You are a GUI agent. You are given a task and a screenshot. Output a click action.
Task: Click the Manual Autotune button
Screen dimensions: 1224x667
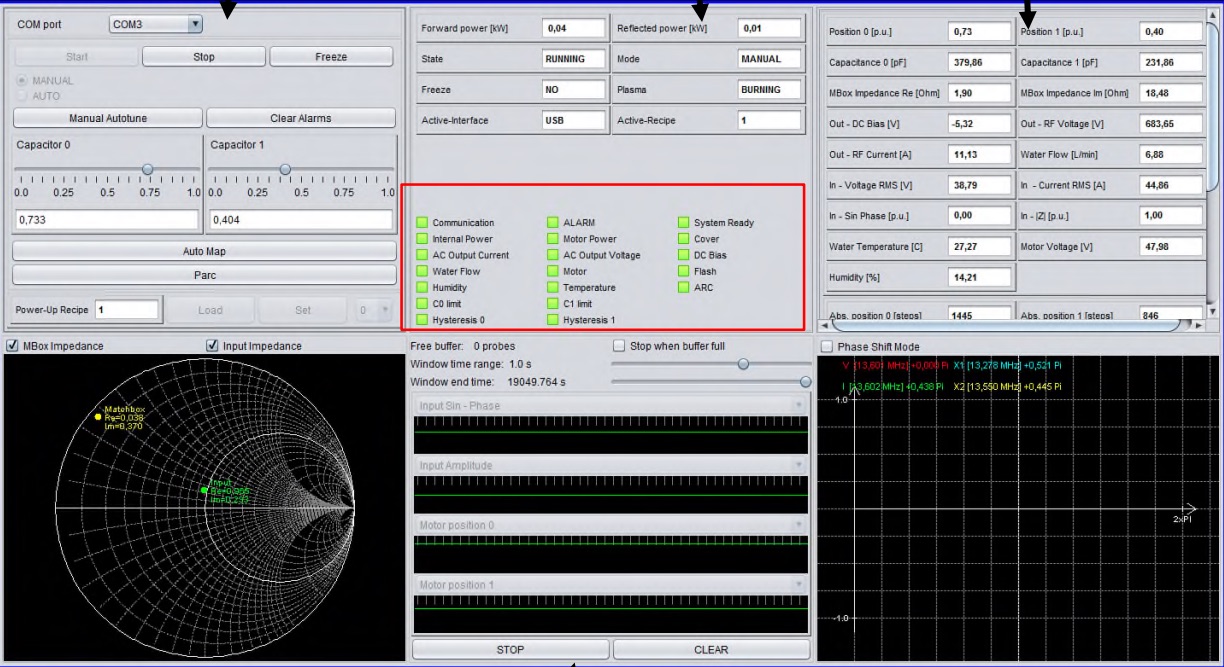tap(108, 118)
